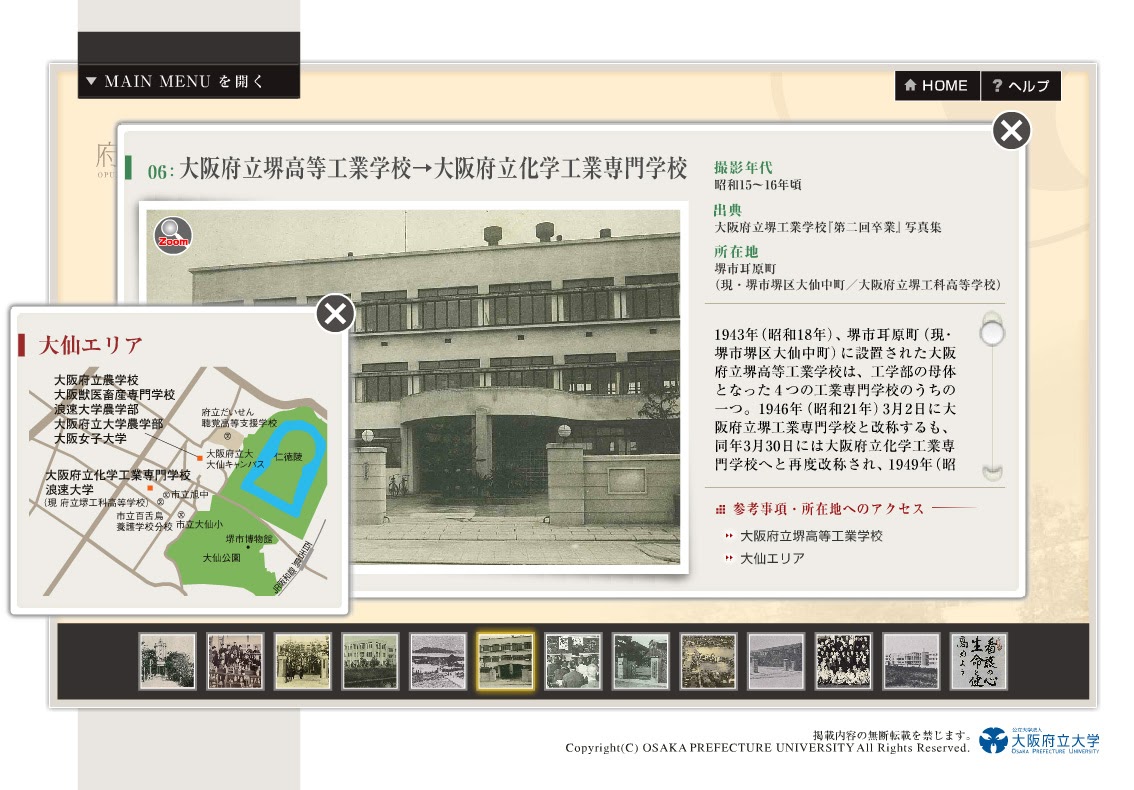Viewport: 1134px width, 790px height.
Task: Select the aerial landscape thumbnail in the filmstrip
Action: coord(438,660)
